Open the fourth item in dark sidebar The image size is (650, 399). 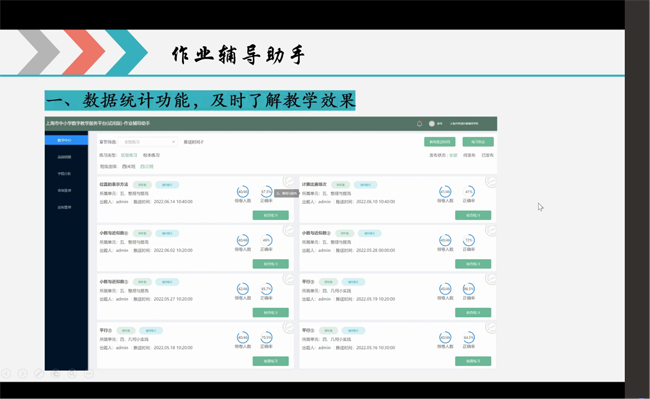(64, 190)
